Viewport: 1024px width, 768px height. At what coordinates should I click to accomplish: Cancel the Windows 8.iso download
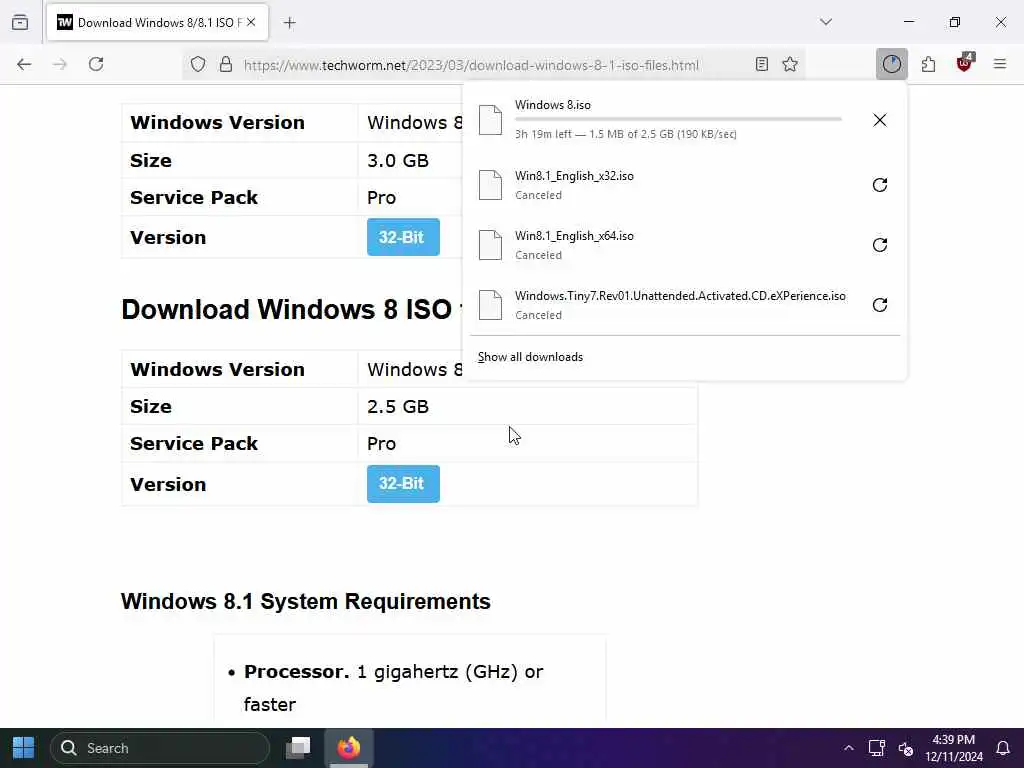[880, 120]
